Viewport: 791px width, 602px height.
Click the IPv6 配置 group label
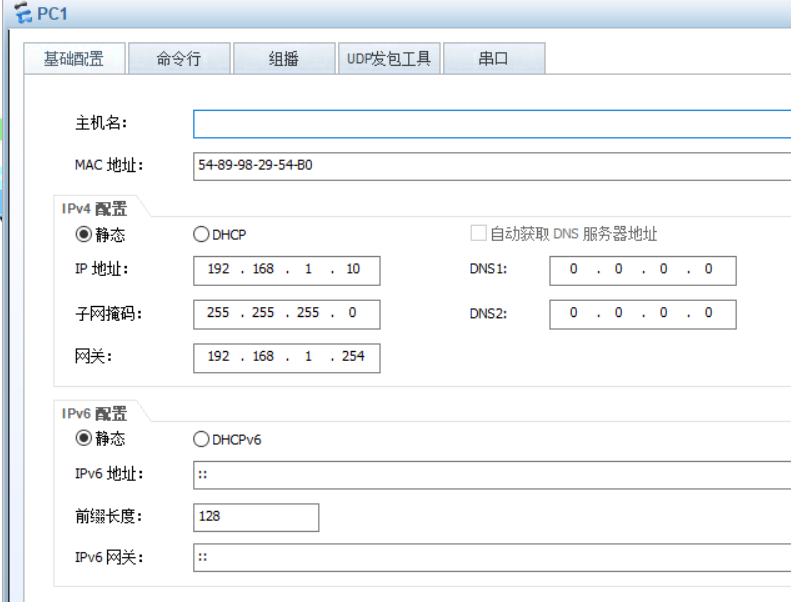pyautogui.click(x=94, y=413)
